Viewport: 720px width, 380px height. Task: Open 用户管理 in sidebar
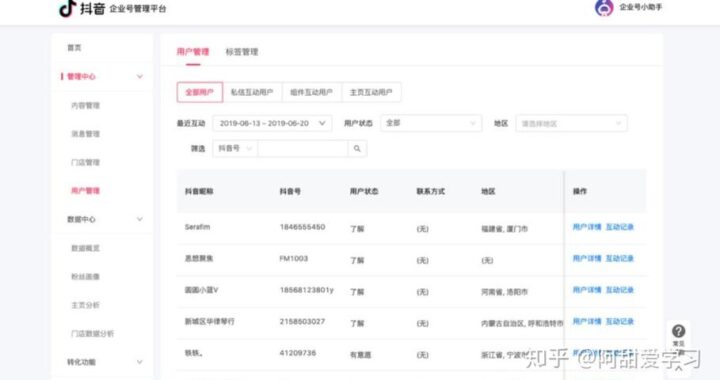tap(85, 190)
